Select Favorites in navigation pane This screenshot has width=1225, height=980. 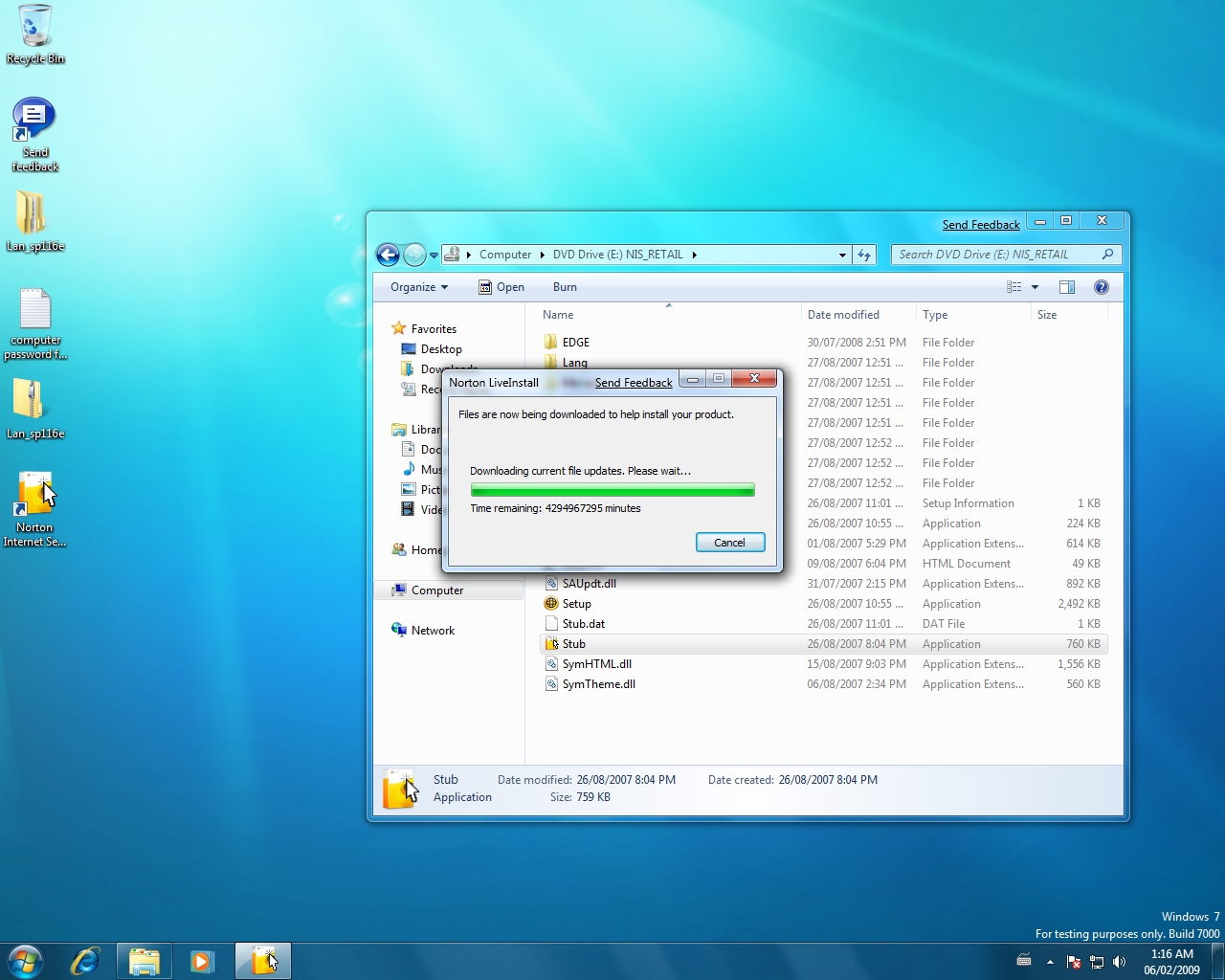(434, 329)
